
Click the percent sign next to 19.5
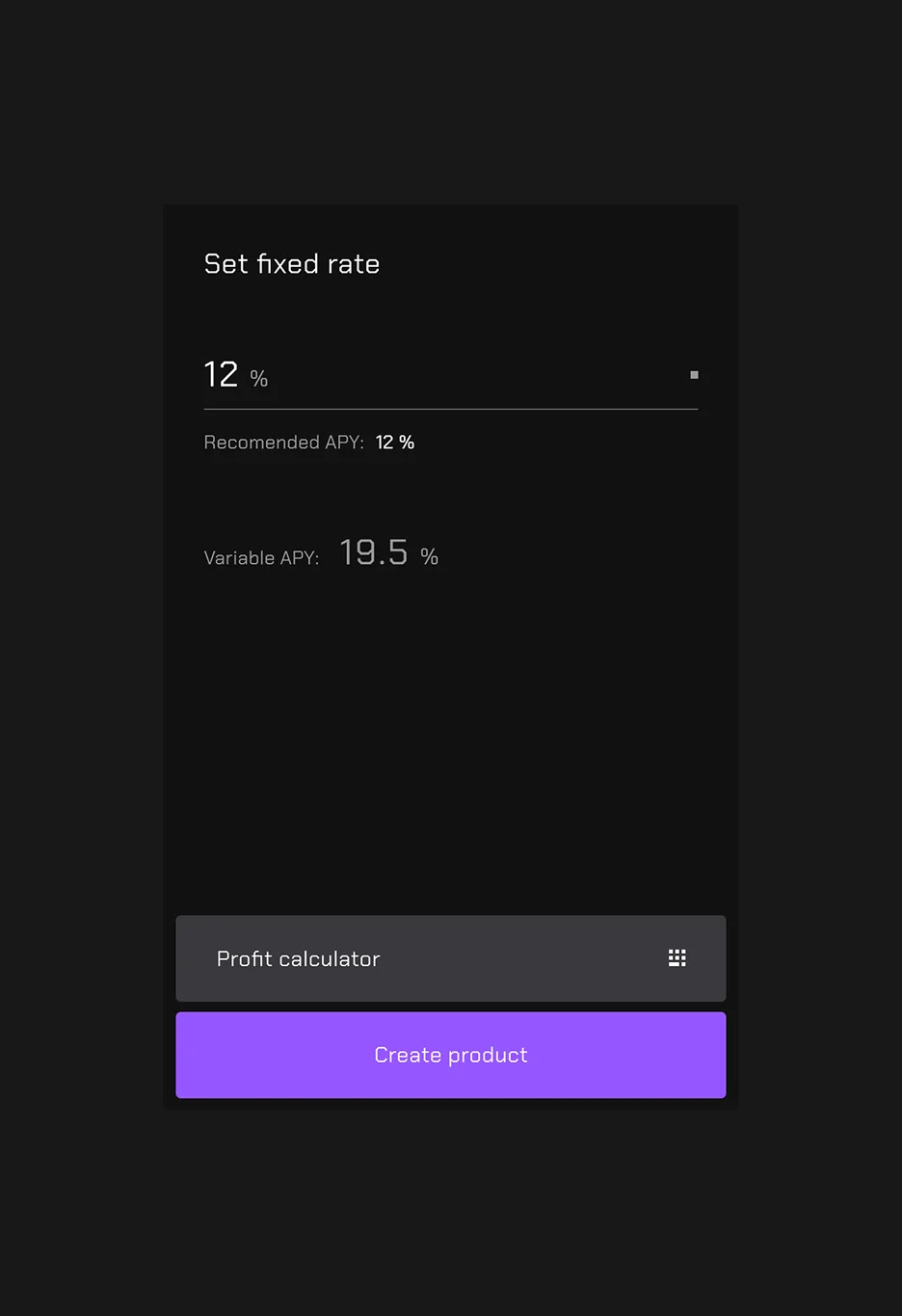click(430, 556)
